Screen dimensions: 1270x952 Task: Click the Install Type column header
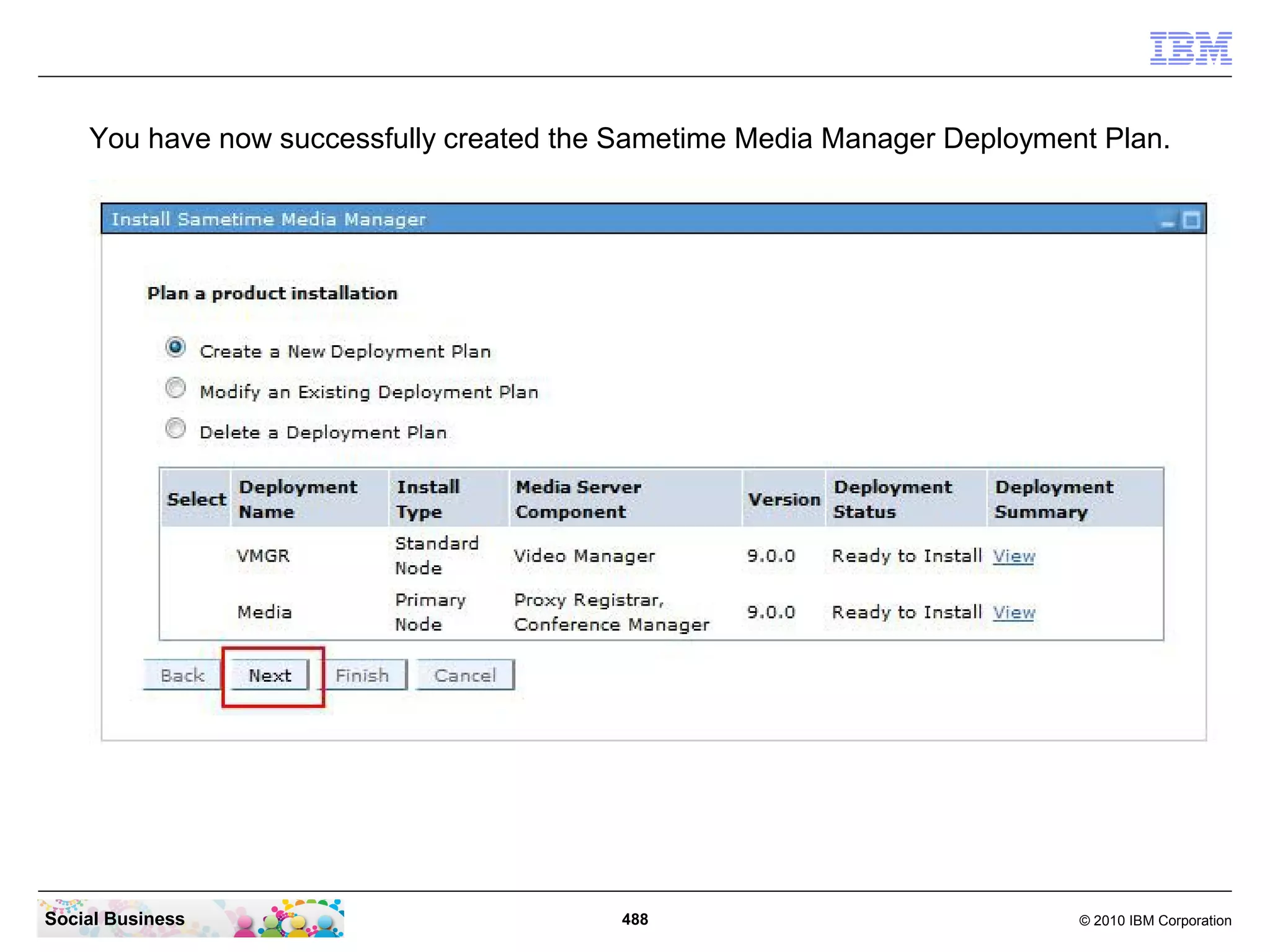pos(449,499)
